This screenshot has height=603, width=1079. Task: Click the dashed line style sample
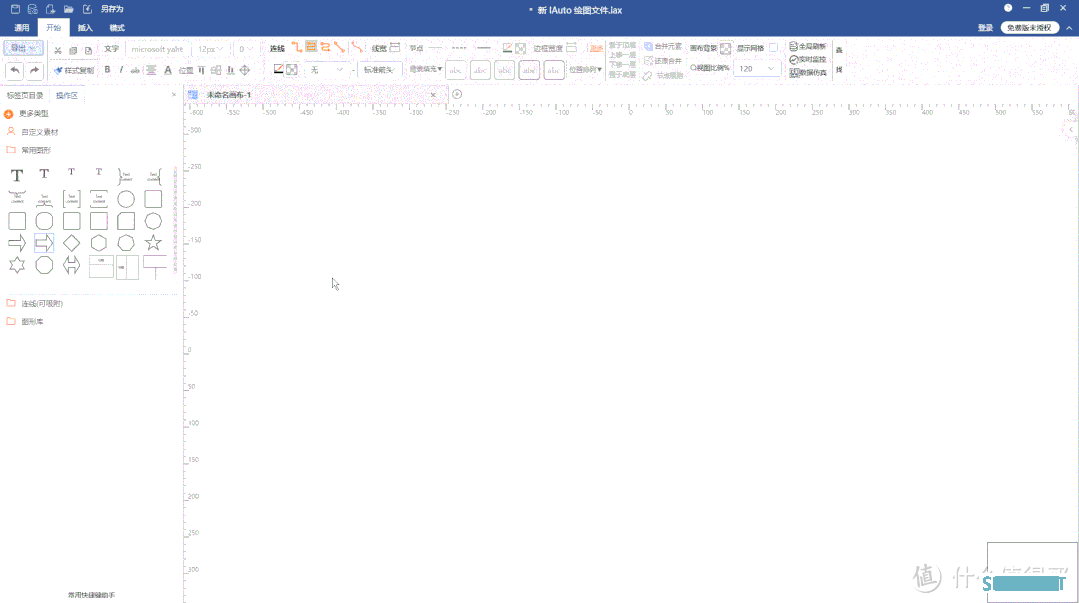(x=460, y=47)
